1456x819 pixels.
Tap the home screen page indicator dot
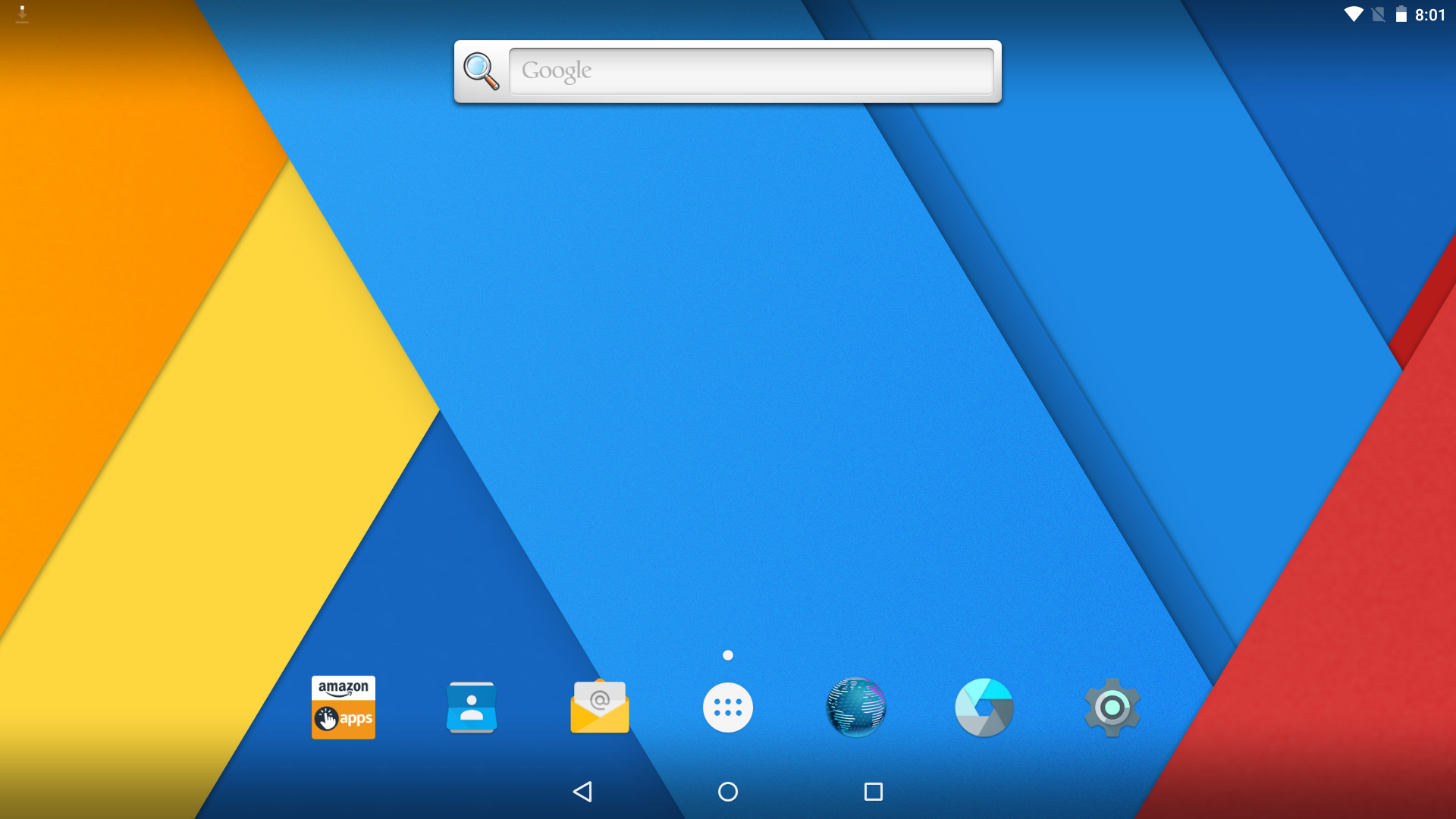tap(728, 655)
